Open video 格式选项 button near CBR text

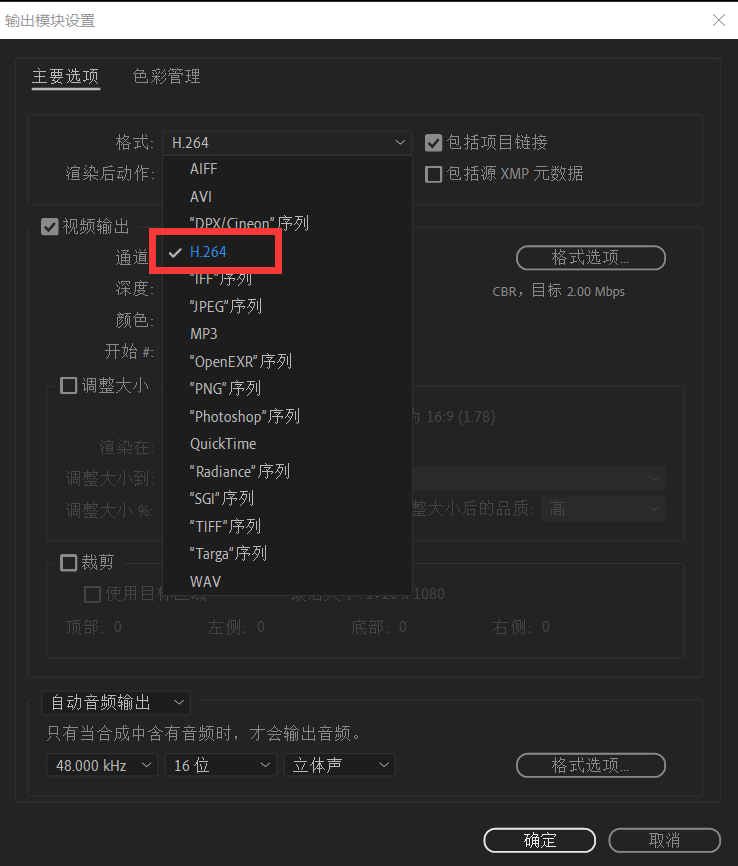coord(591,257)
